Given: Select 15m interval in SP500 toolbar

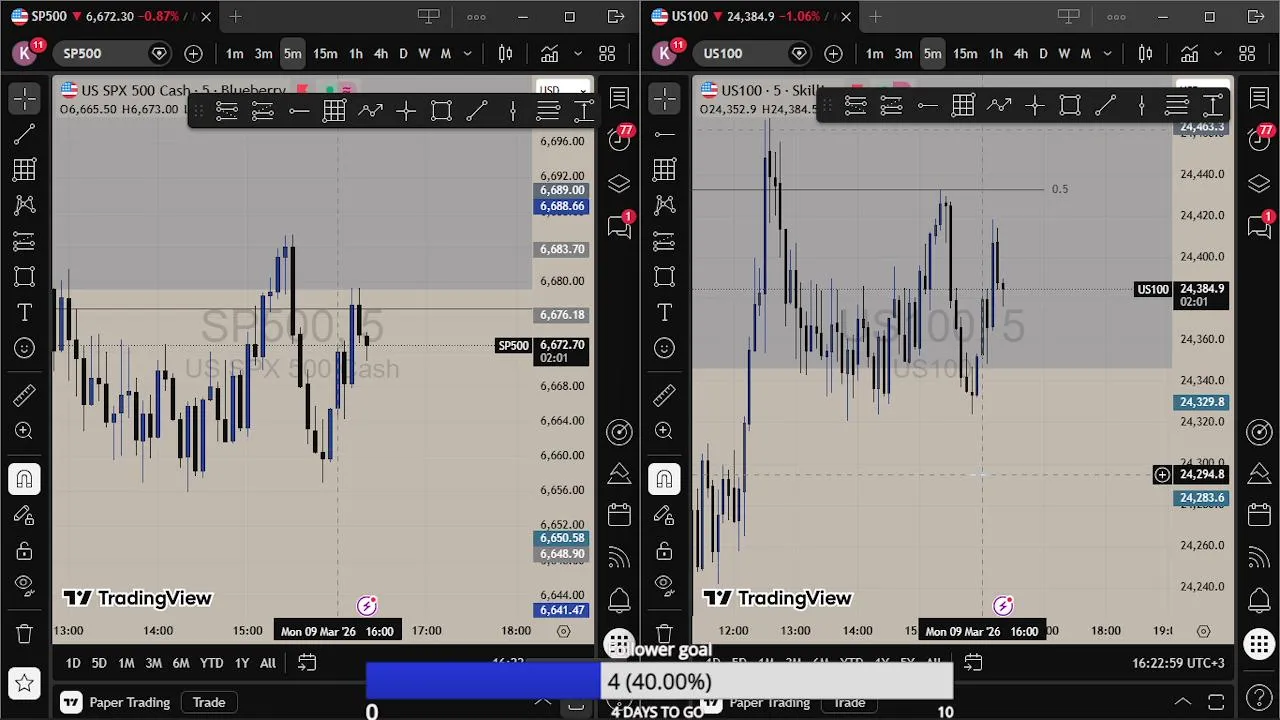Looking at the screenshot, I should pos(325,54).
